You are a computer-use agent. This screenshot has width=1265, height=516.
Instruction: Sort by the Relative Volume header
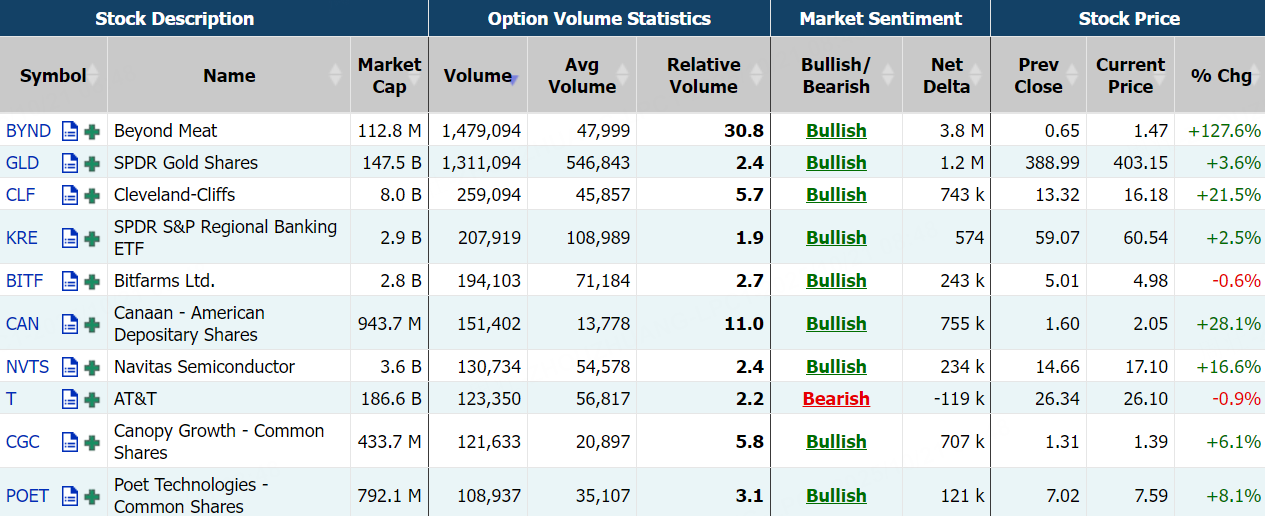pyautogui.click(x=703, y=76)
